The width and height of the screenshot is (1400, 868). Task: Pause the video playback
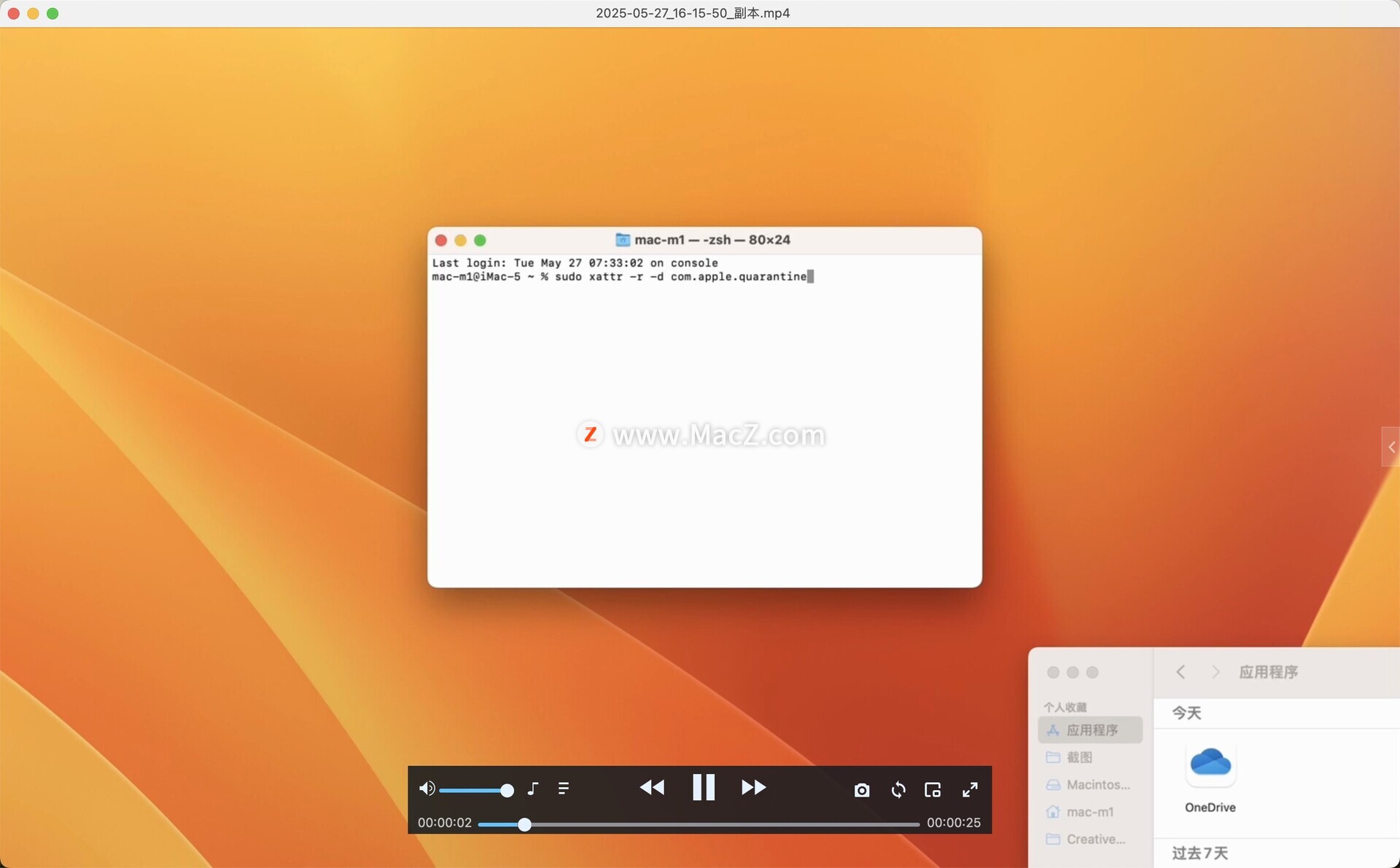click(x=703, y=788)
